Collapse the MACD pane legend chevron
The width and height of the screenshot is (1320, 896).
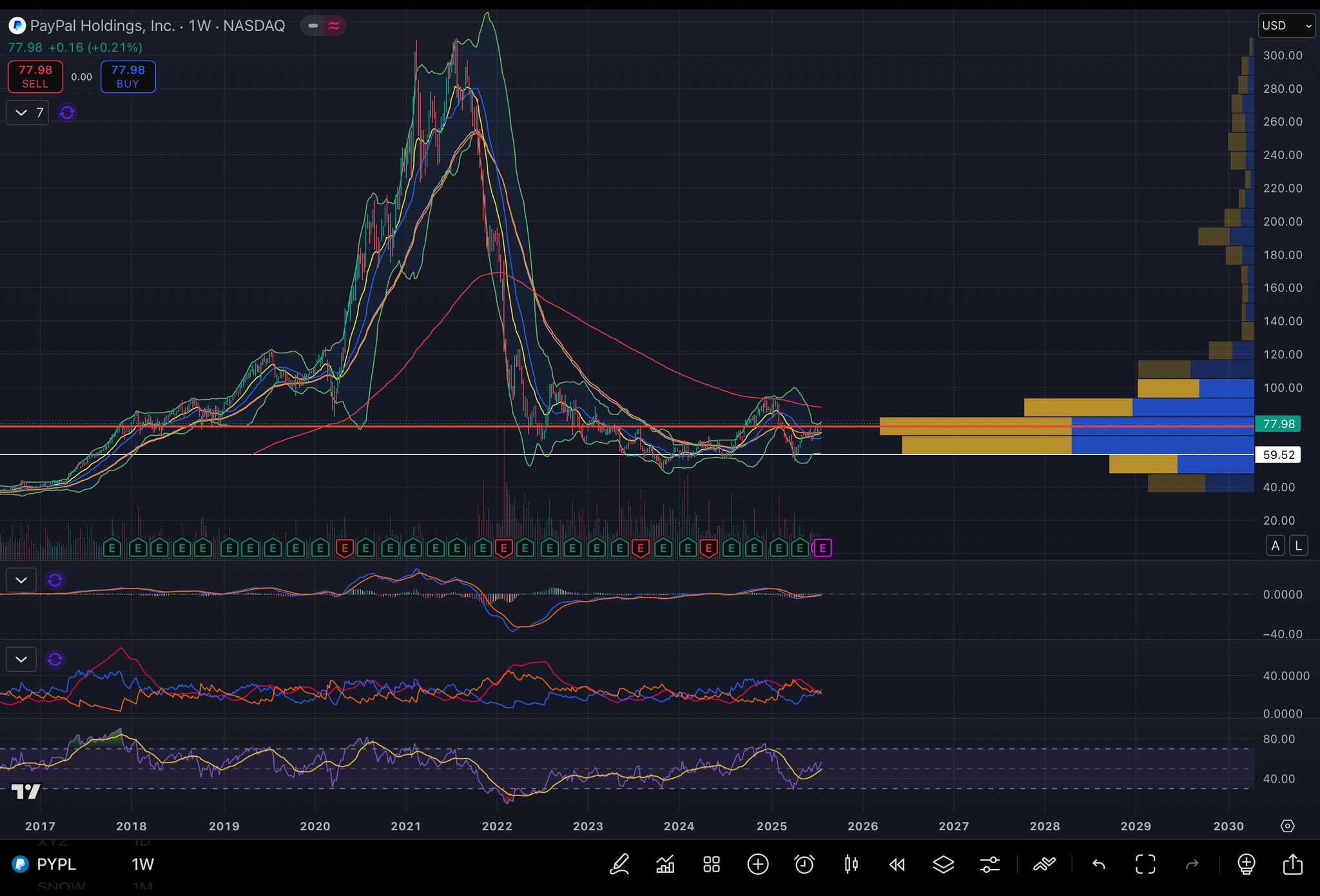(21, 580)
